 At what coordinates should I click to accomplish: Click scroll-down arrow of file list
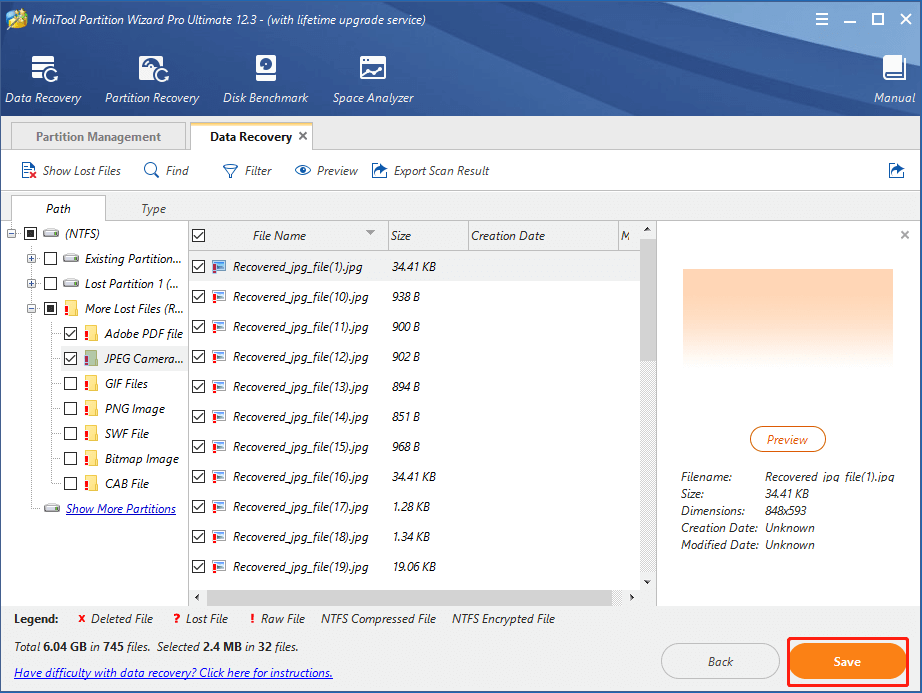point(647,582)
